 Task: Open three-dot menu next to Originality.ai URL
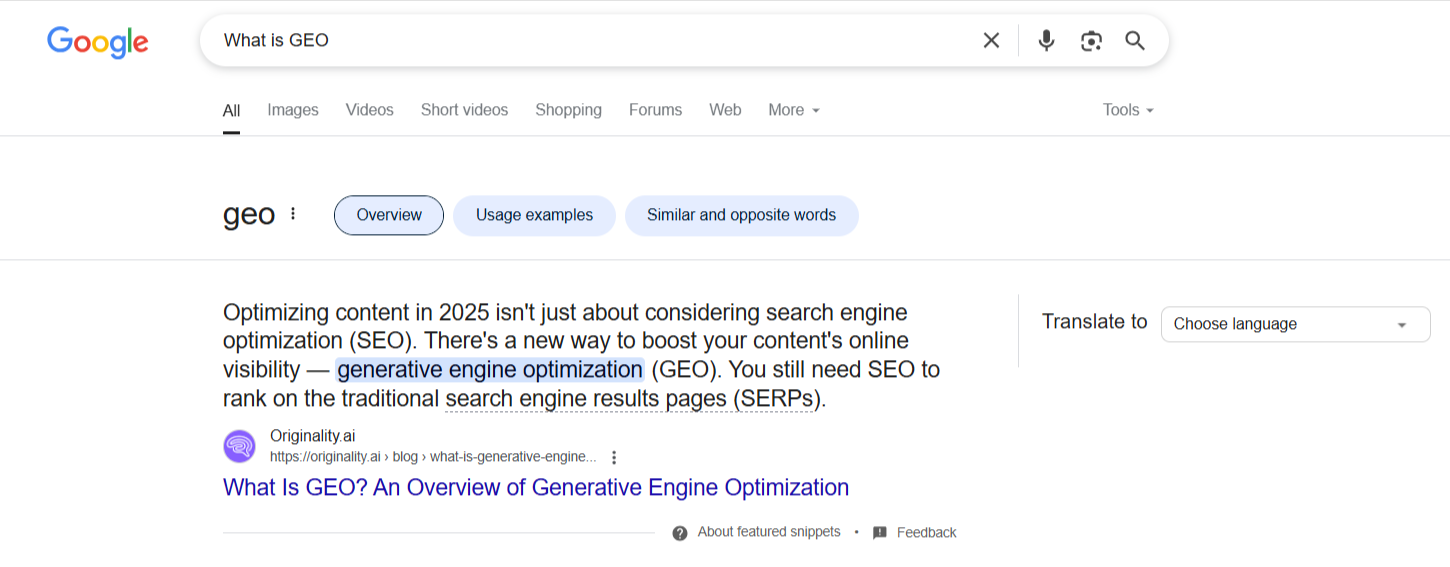pyautogui.click(x=614, y=457)
